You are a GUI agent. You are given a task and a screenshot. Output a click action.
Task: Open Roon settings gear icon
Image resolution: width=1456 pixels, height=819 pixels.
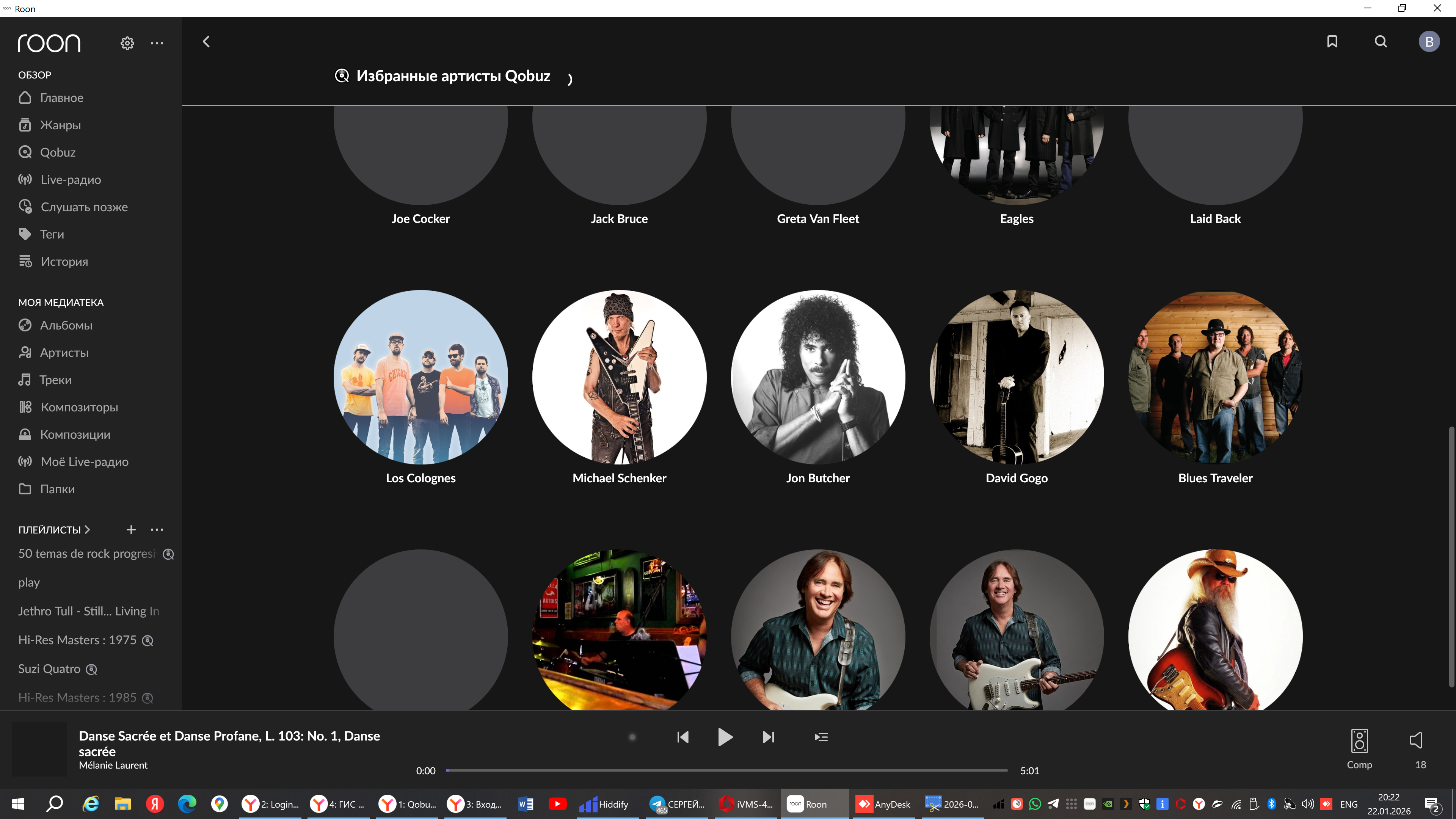(x=127, y=43)
